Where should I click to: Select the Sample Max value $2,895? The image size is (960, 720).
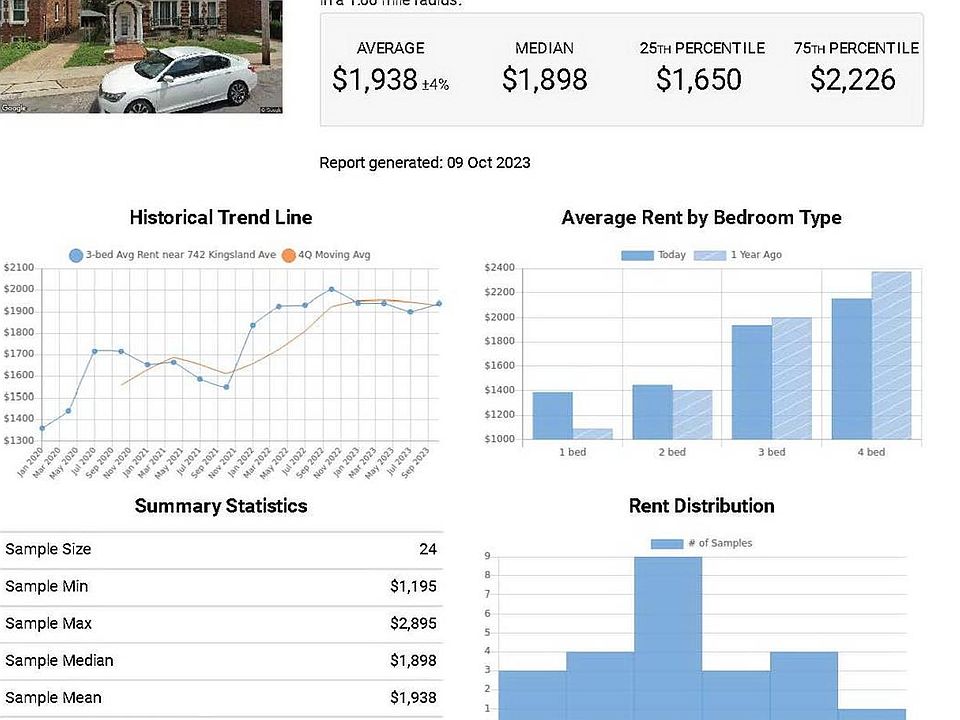414,623
